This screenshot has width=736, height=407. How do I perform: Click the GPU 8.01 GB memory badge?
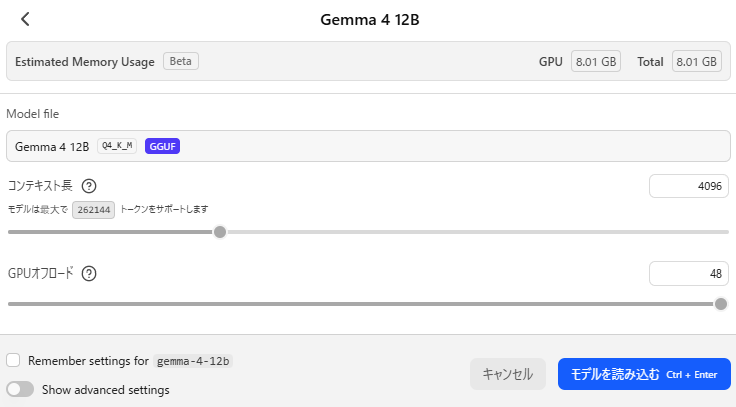596,61
